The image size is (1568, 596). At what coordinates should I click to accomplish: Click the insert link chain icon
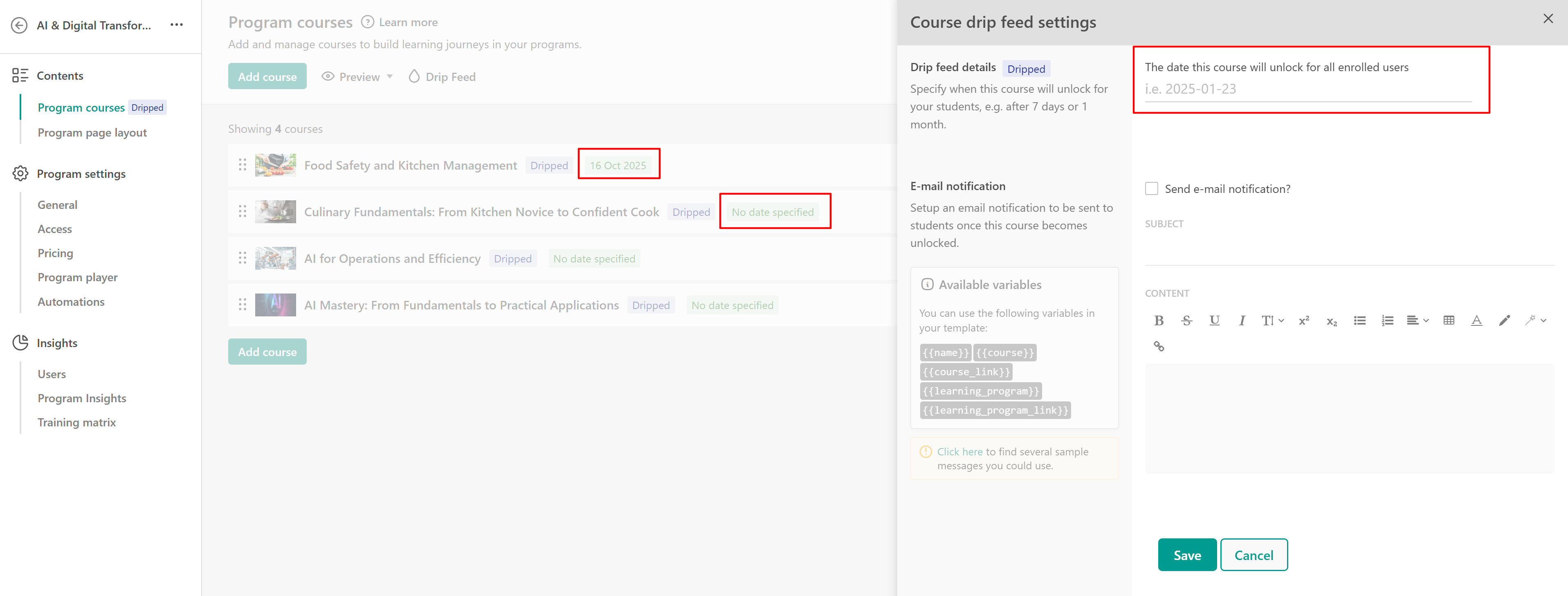[x=1158, y=346]
